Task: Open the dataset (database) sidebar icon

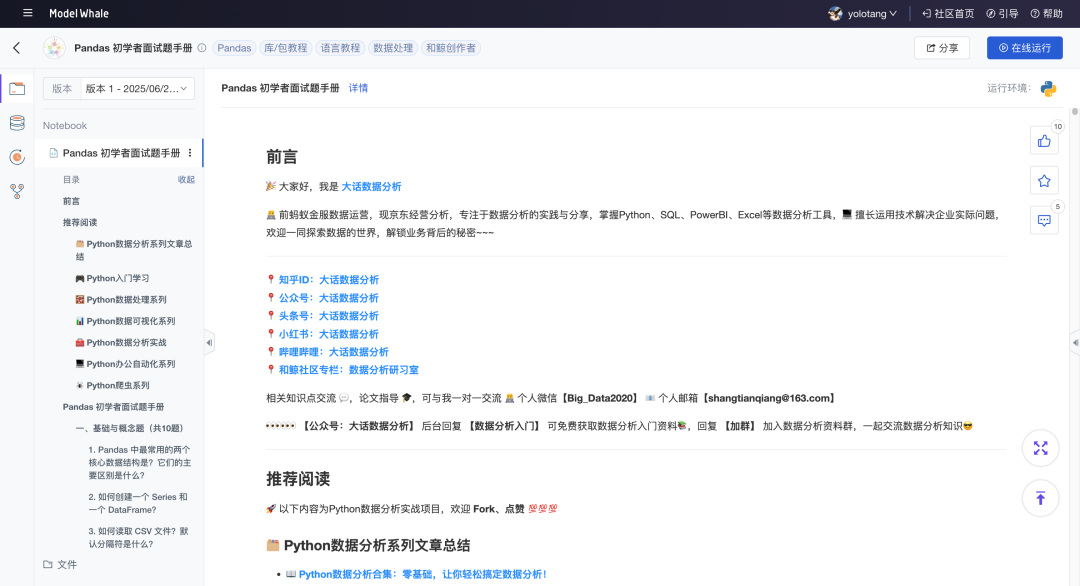Action: click(x=17, y=123)
